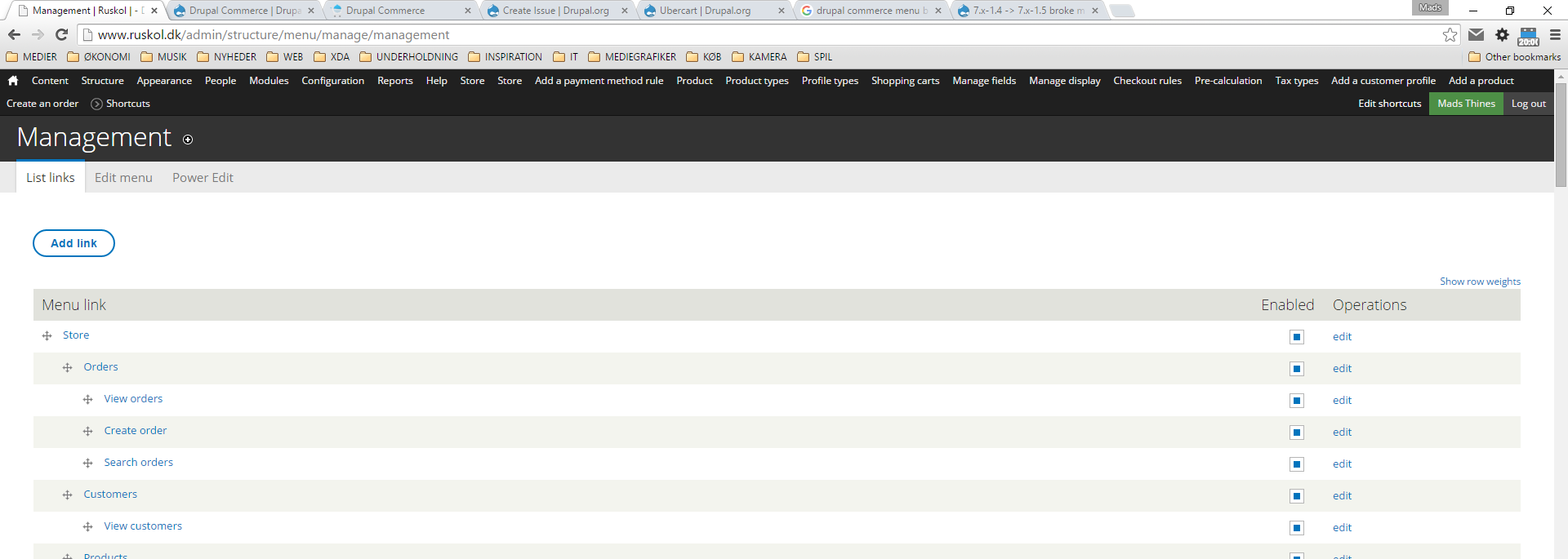Expand the Shortcuts toggle in toolbar
The height and width of the screenshot is (559, 1568).
click(x=120, y=104)
